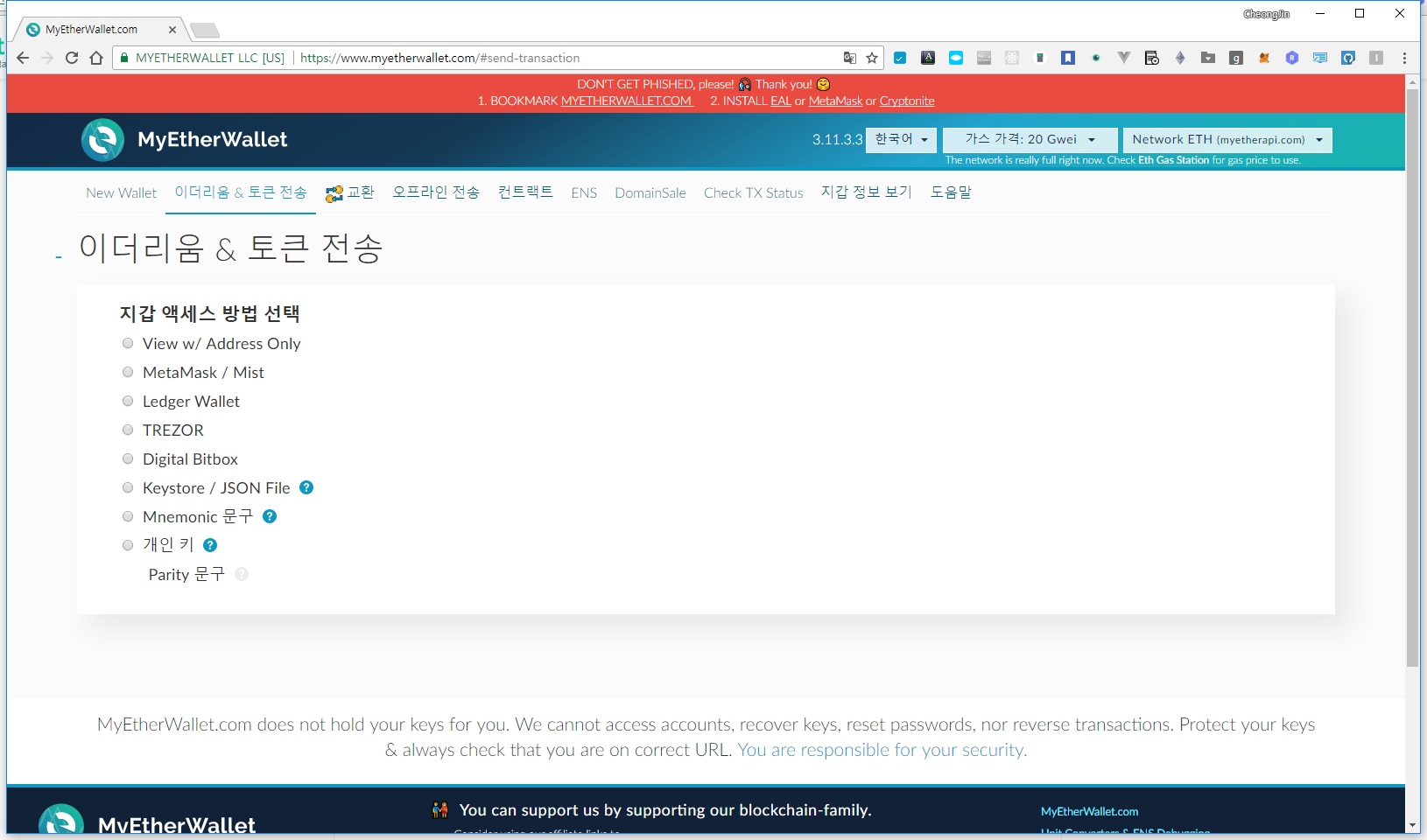Open the 도움말 tab
Viewport: 1427px width, 840px height.
tap(951, 192)
